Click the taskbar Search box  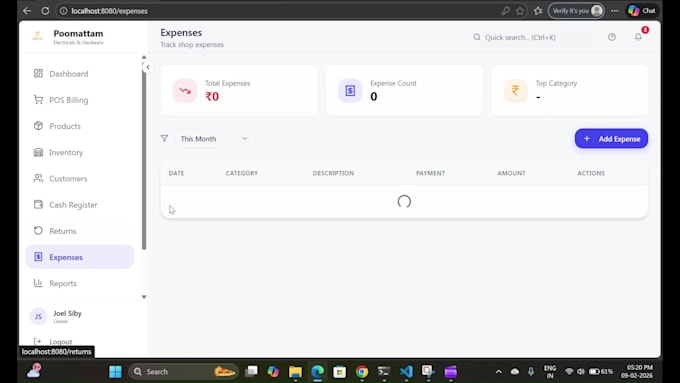[183, 372]
